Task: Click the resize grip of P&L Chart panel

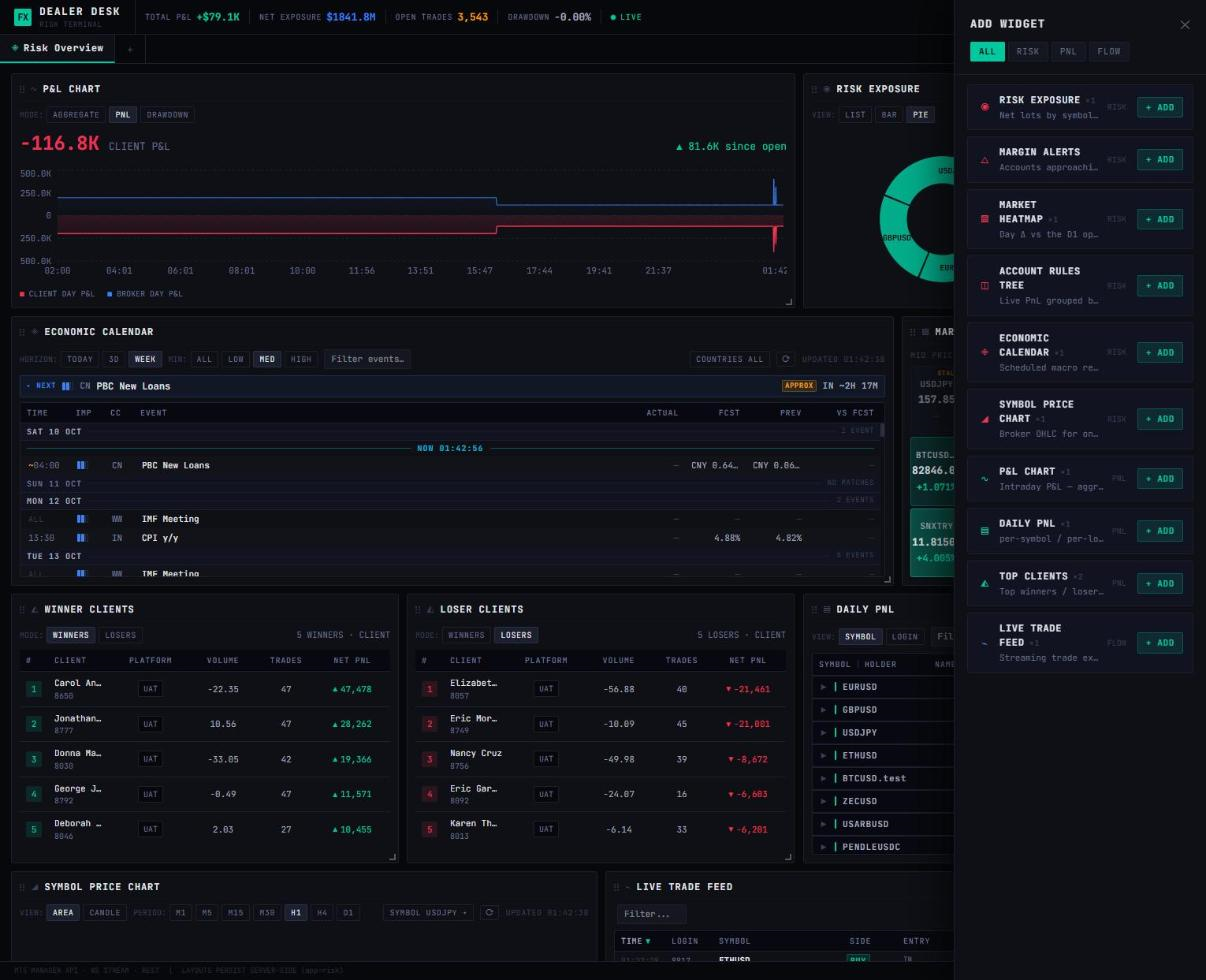Action: tap(789, 301)
